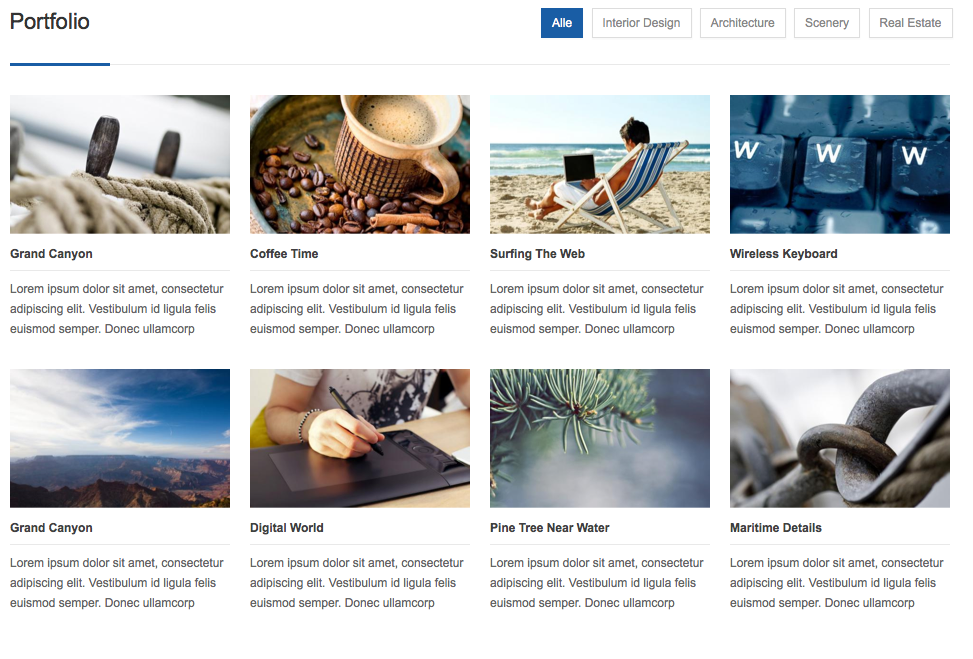Open the Digital World title link

coord(286,528)
